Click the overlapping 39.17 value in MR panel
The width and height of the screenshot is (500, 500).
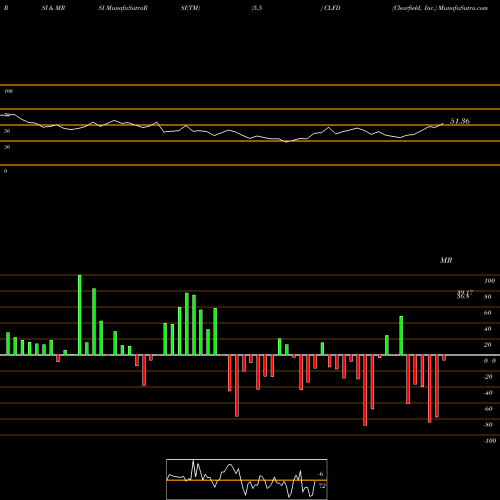tap(465, 294)
